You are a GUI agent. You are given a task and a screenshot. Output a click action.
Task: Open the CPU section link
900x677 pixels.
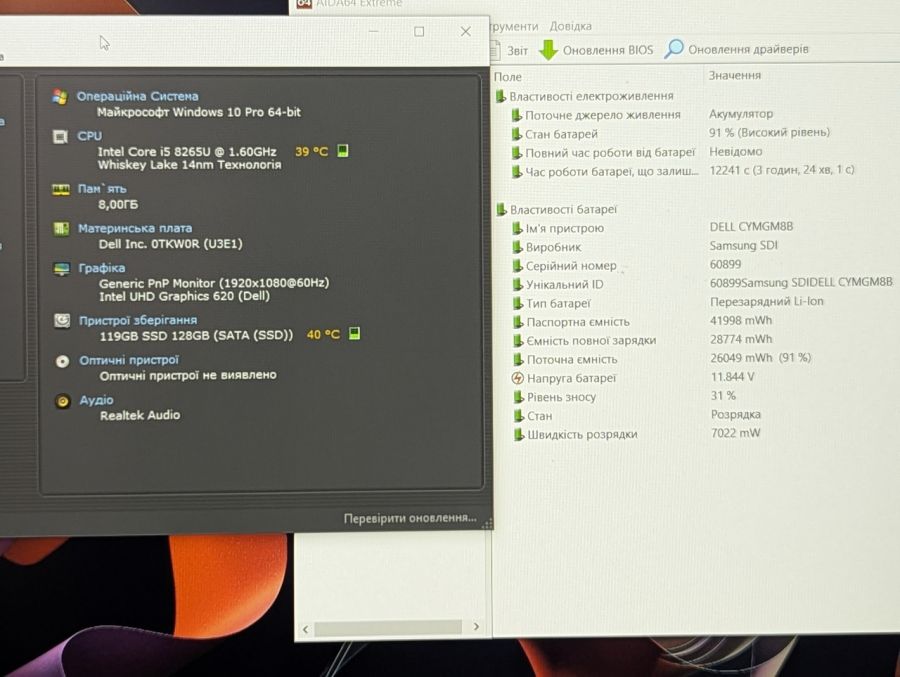90,136
